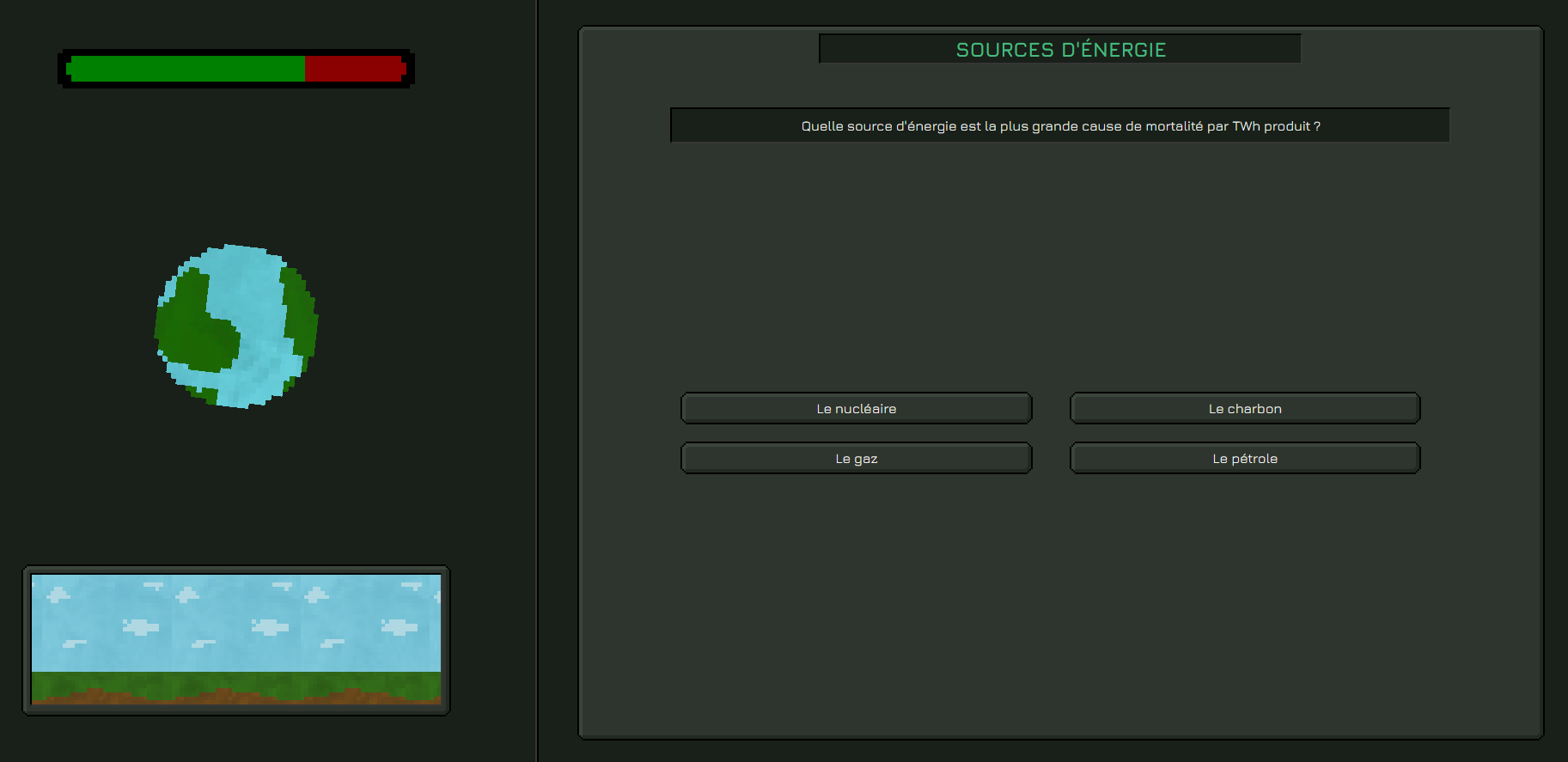Click a white cloud in the landscape picture
Screen dimensions: 1568x762
tap(141, 626)
